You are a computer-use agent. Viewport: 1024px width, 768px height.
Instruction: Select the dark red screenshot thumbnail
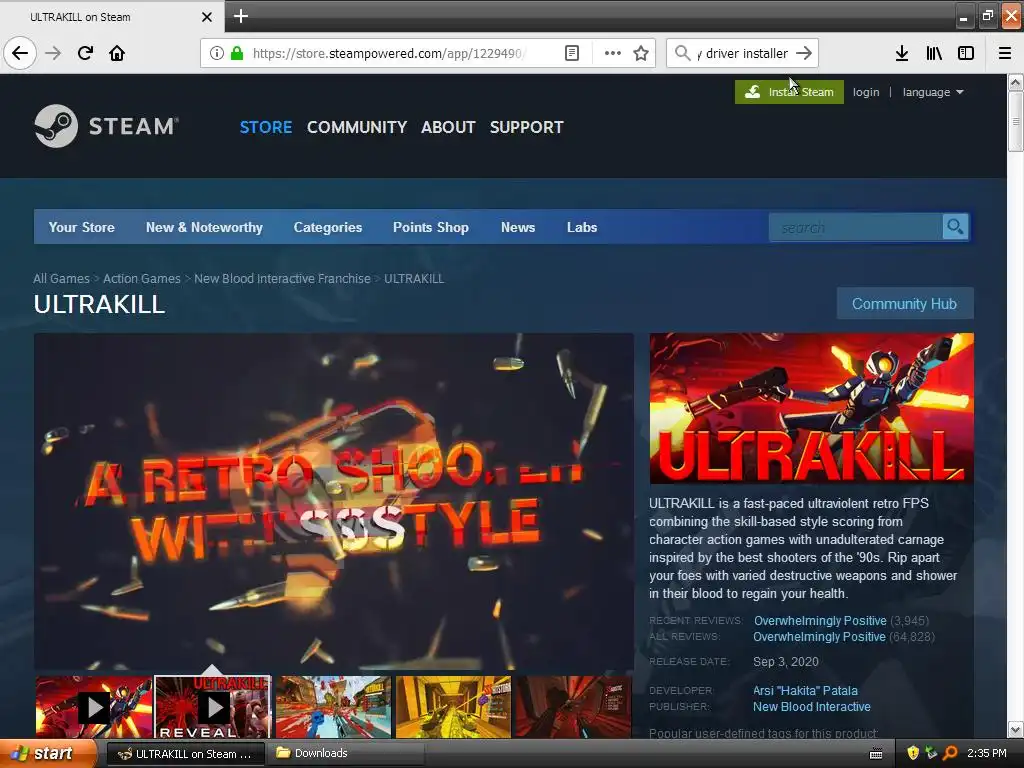click(573, 707)
